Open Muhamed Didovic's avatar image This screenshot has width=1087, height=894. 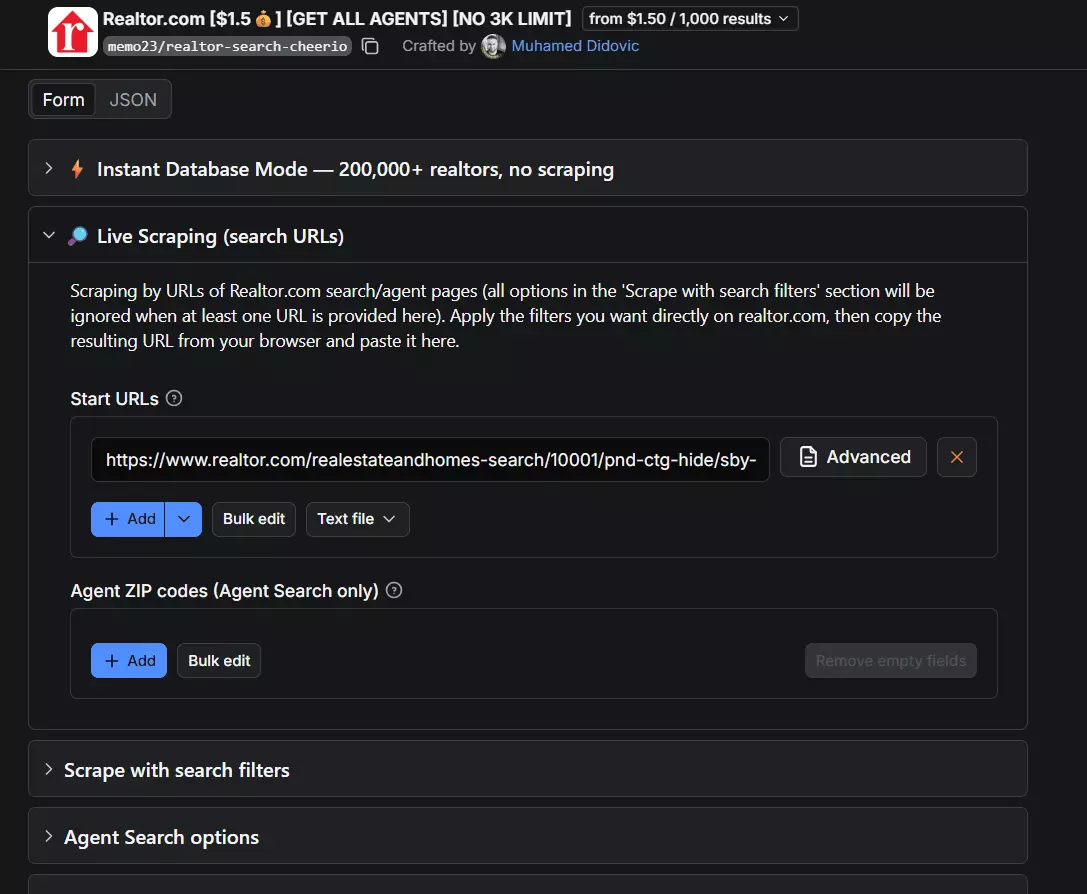coord(493,46)
